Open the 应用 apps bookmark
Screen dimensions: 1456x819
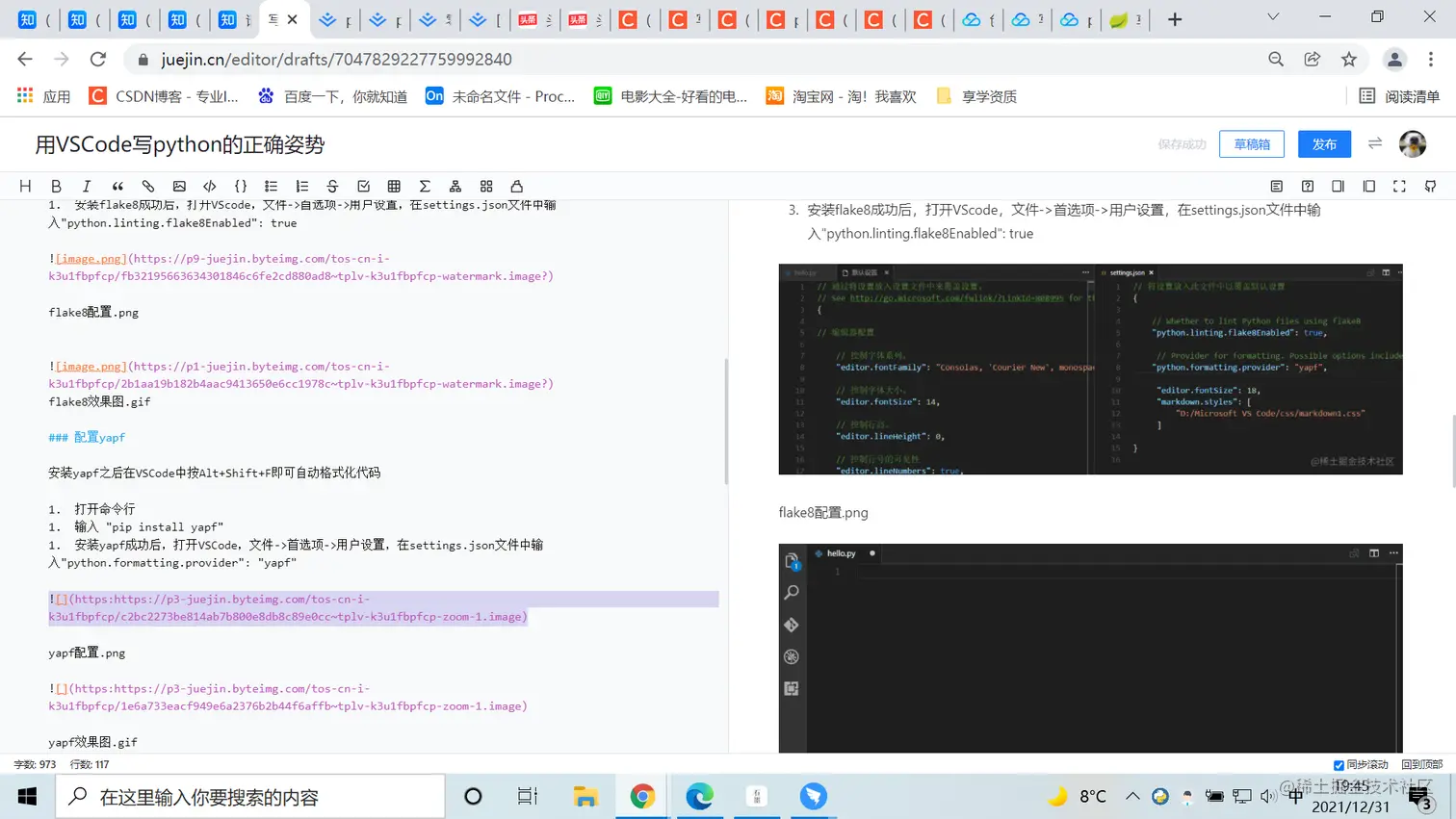(x=44, y=96)
